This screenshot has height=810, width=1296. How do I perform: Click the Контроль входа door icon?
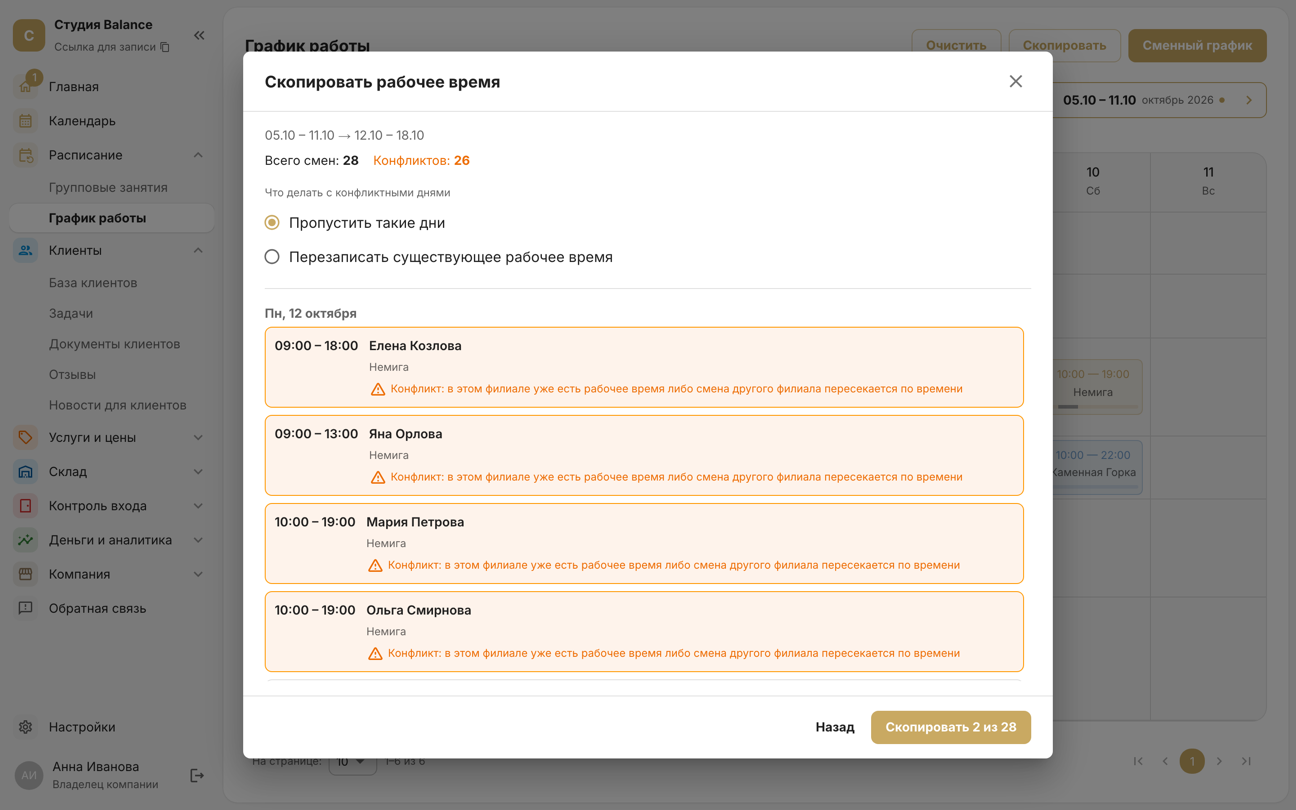tap(26, 506)
